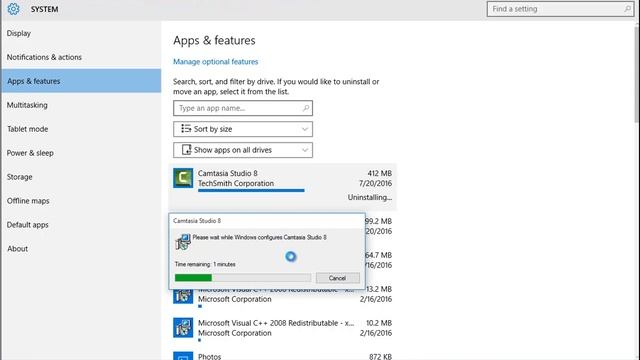Click the installer icon in the Camtasia dialog
The height and width of the screenshot is (360, 640).
183,242
